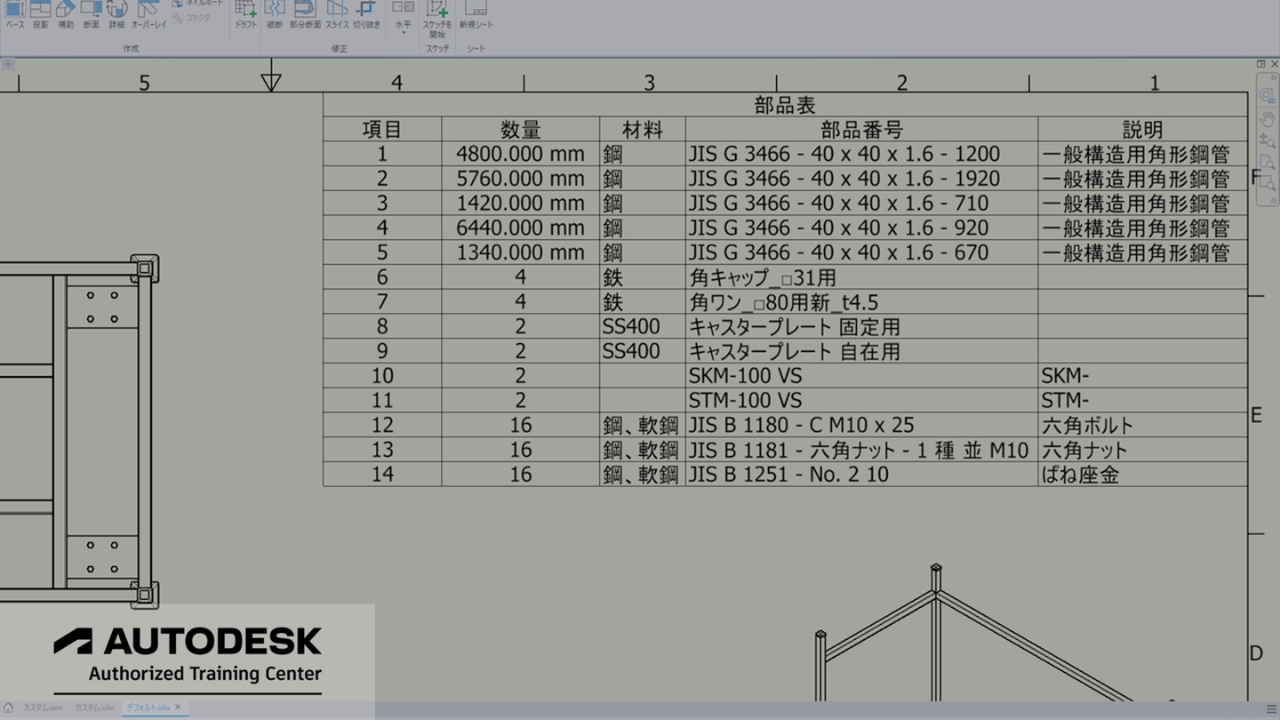The height and width of the screenshot is (720, 1280).
Task: Switch to the カスタム.iam document tab
Action: point(43,707)
